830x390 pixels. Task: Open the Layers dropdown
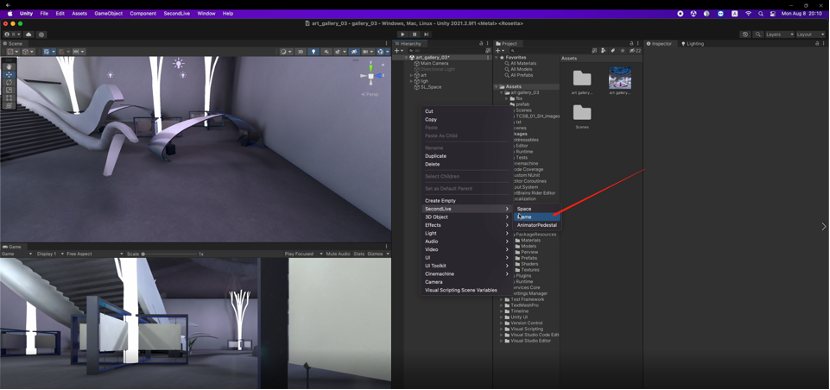pyautogui.click(x=780, y=34)
